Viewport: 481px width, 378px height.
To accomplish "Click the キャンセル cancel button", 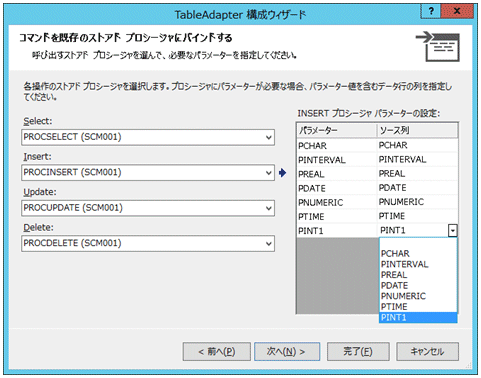I will pos(427,351).
